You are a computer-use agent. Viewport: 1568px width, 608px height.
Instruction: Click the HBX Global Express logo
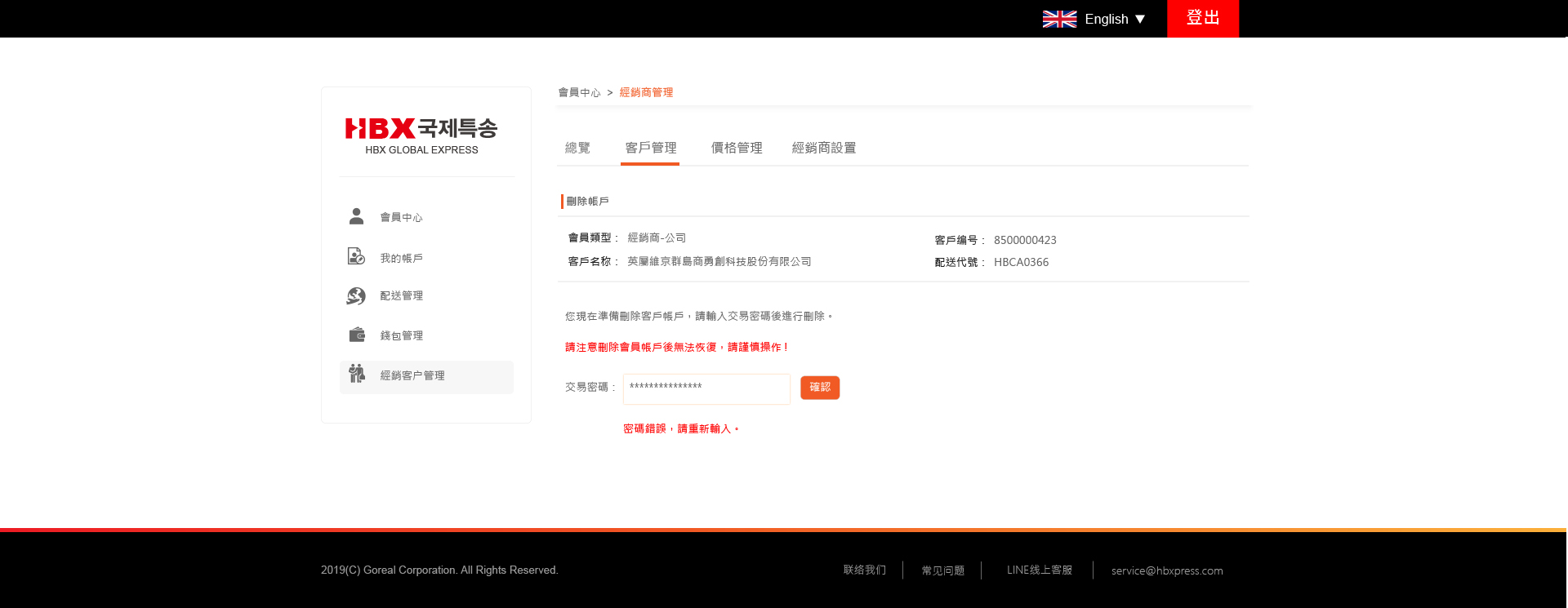421,135
